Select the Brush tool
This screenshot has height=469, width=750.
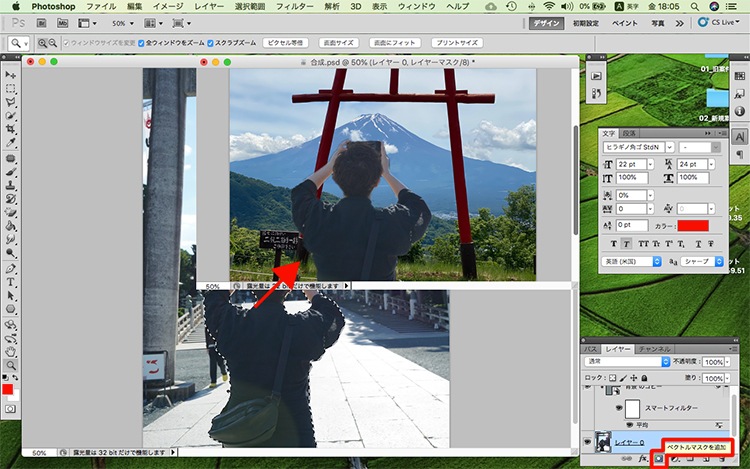(11, 172)
